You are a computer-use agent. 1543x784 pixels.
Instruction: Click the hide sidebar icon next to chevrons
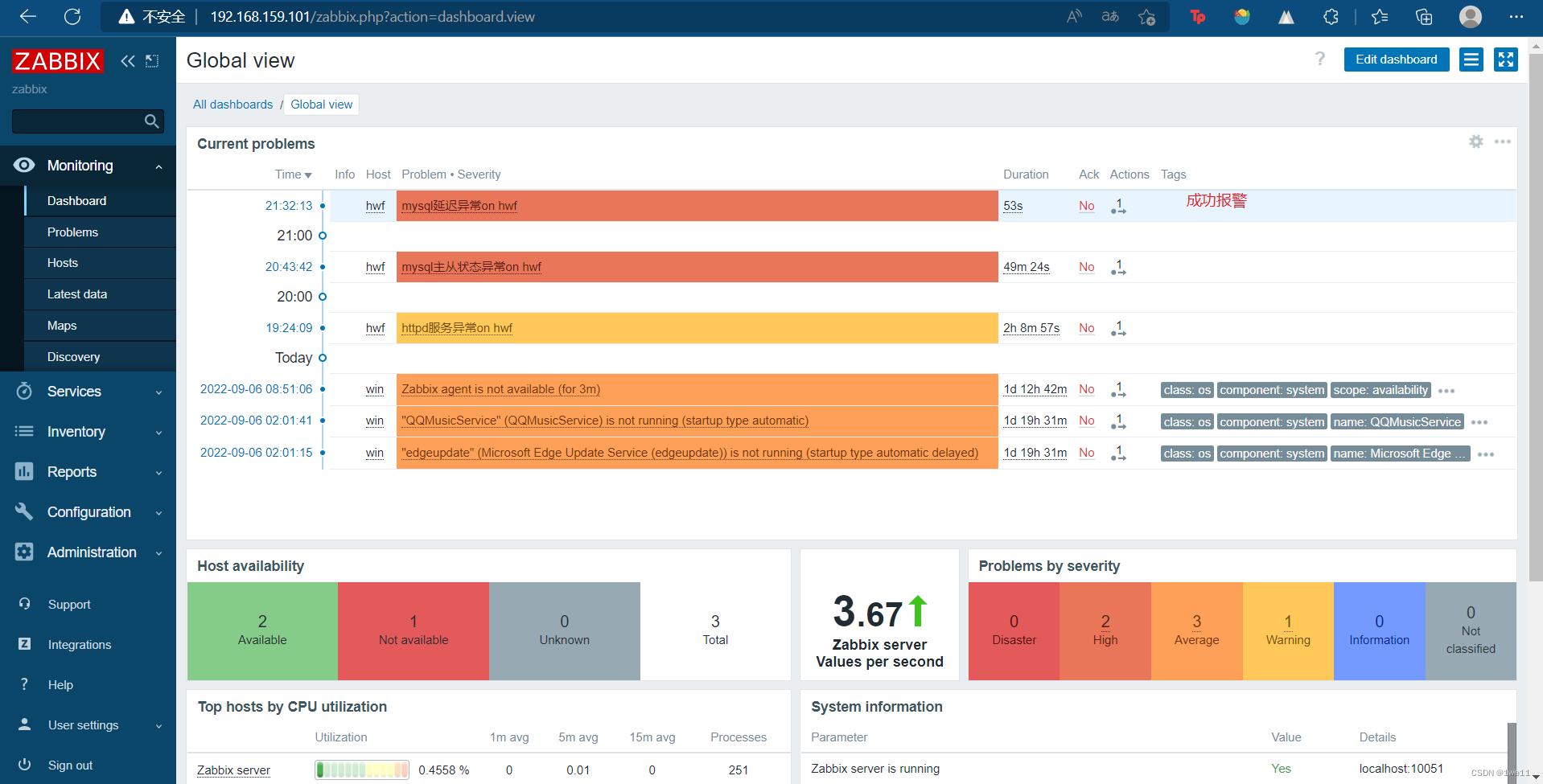tap(152, 61)
